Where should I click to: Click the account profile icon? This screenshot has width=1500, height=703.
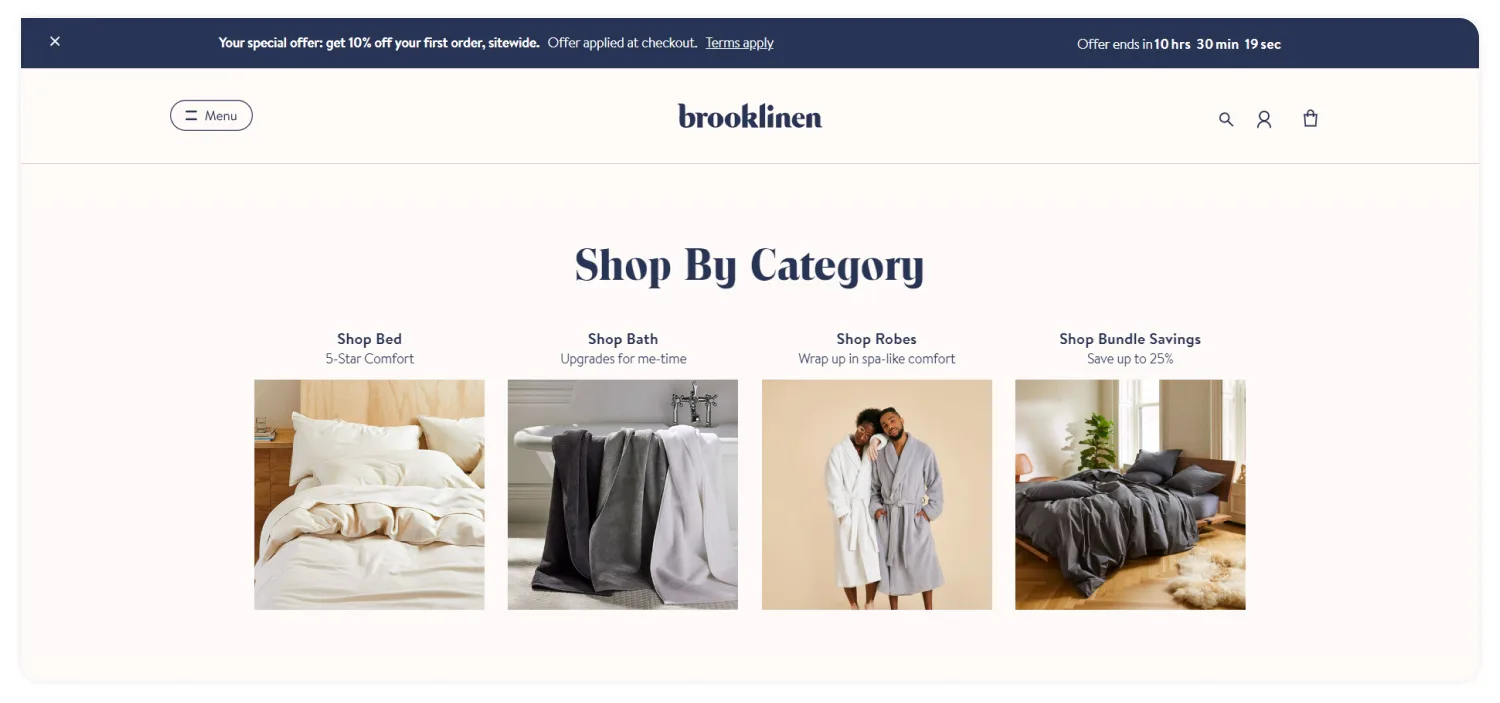[x=1264, y=119]
